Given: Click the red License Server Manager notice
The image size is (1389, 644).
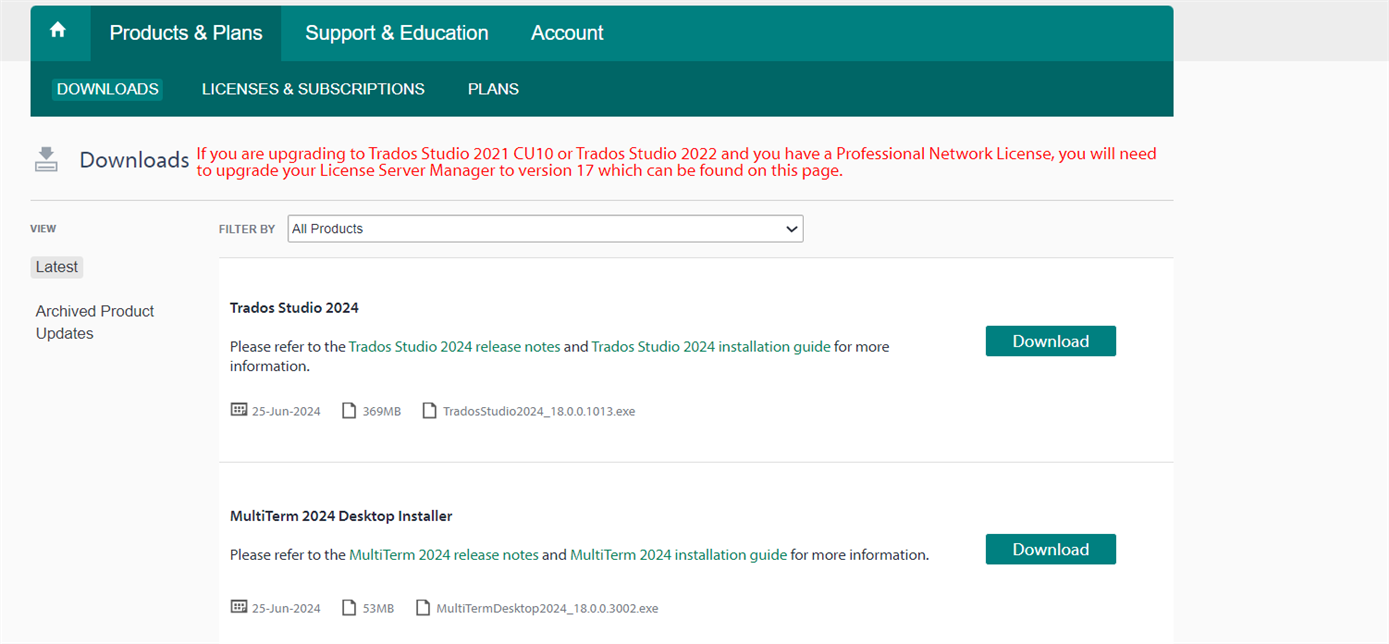Looking at the screenshot, I should tap(676, 162).
